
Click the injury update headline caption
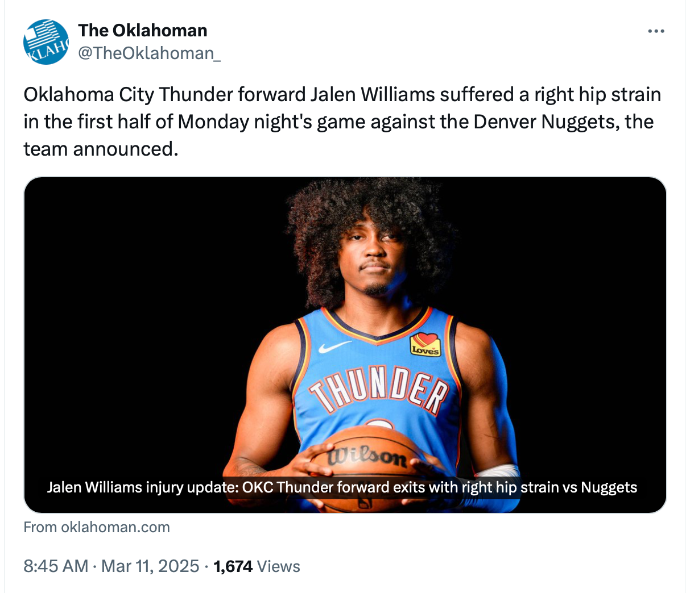tap(342, 487)
